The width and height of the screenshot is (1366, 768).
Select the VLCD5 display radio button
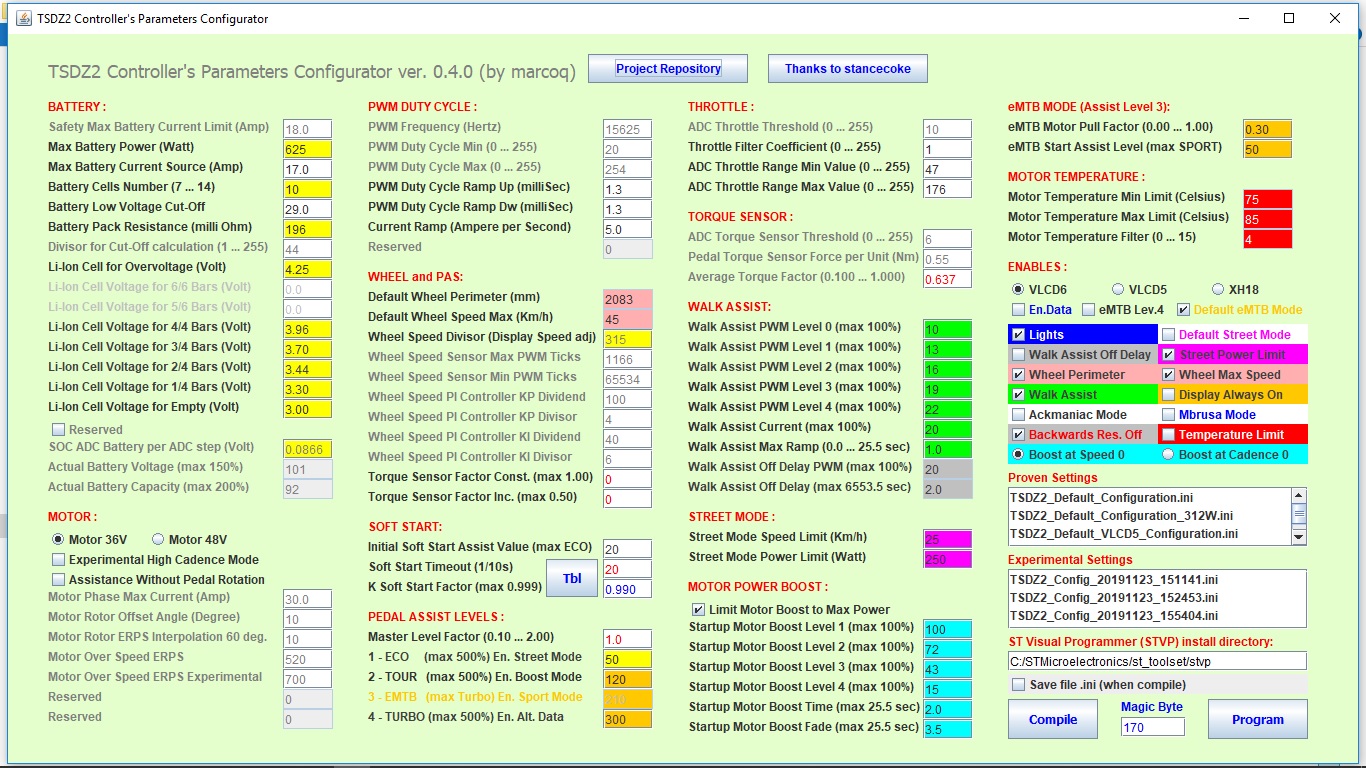click(1118, 289)
